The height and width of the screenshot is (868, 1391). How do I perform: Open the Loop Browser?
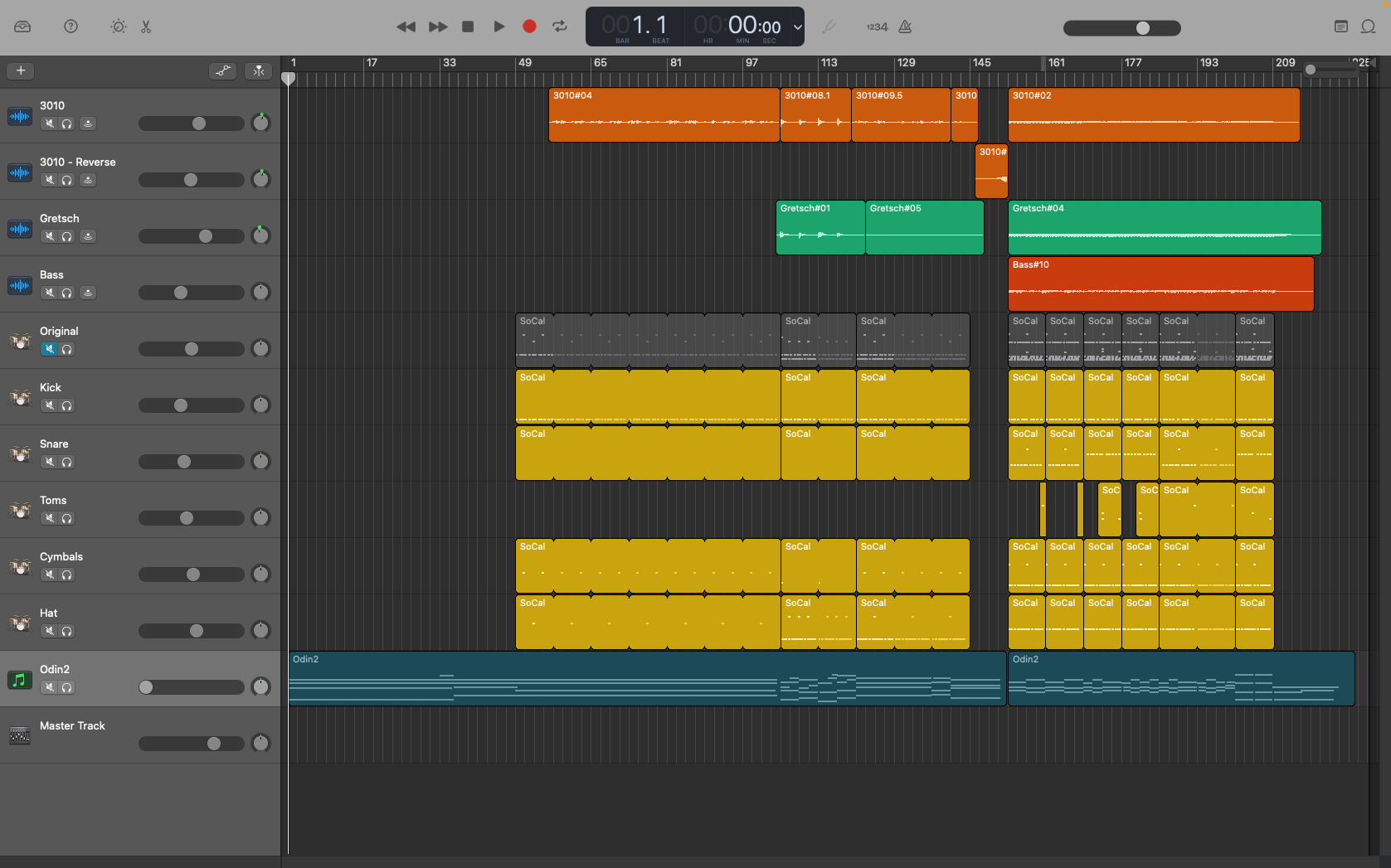(x=1368, y=27)
